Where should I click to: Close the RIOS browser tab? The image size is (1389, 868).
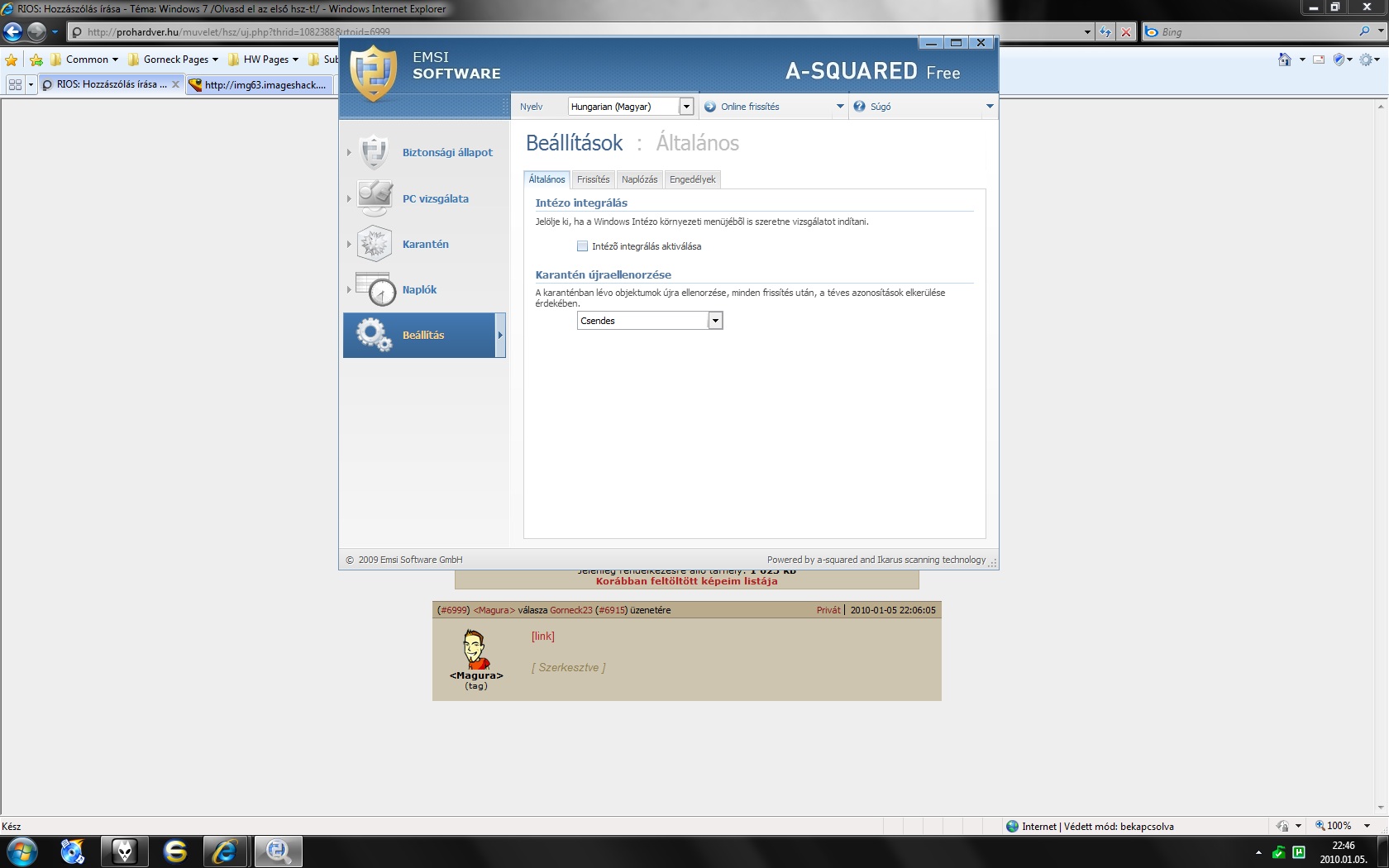pos(175,84)
